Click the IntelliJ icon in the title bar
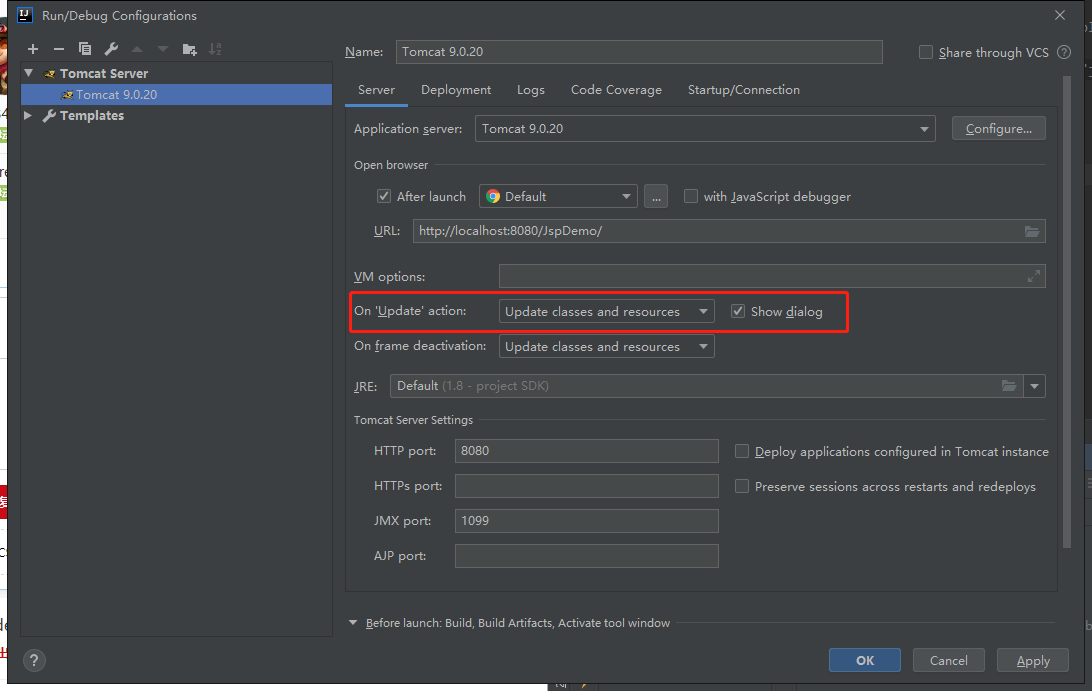 pos(25,15)
